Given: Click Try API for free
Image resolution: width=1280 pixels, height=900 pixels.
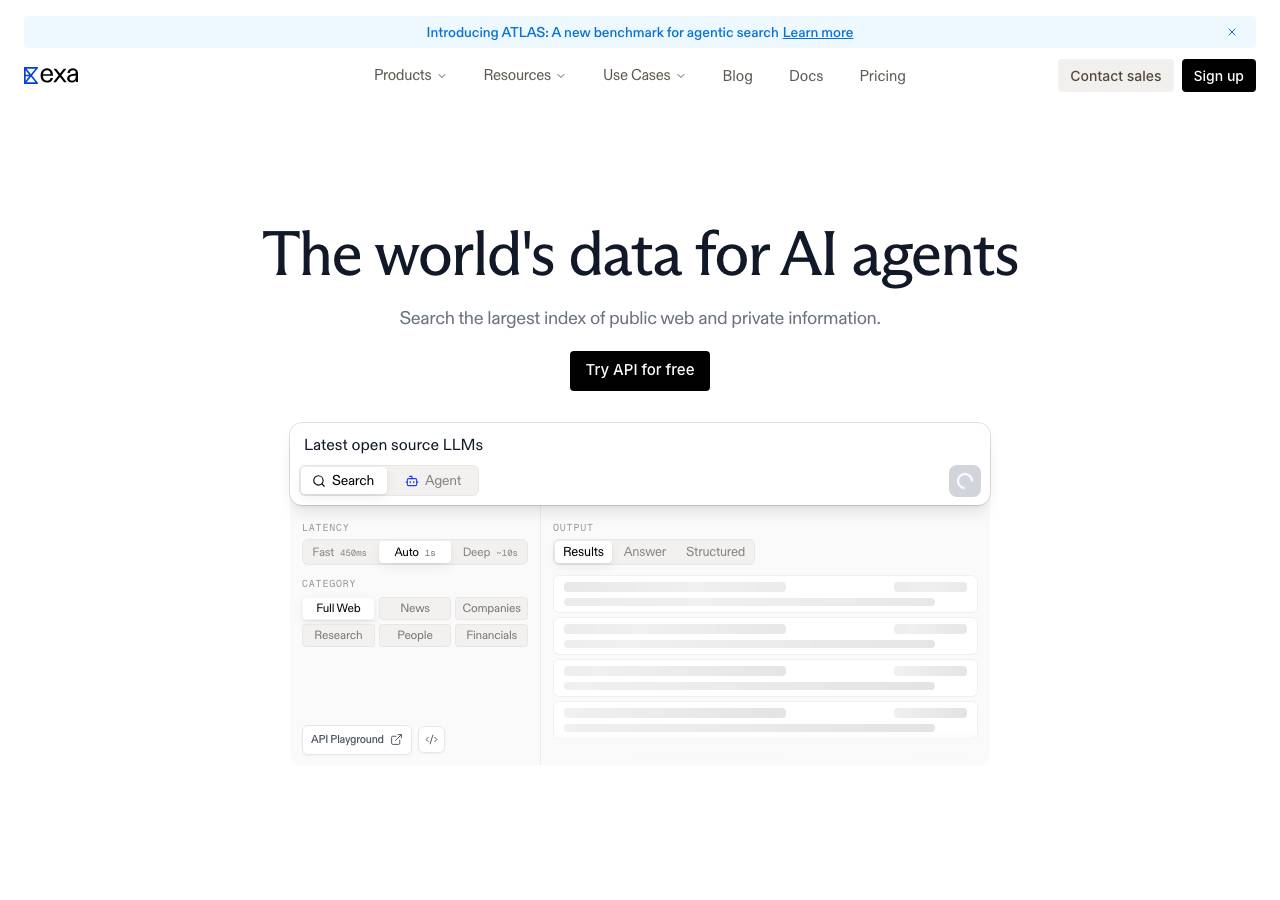Looking at the screenshot, I should [640, 371].
